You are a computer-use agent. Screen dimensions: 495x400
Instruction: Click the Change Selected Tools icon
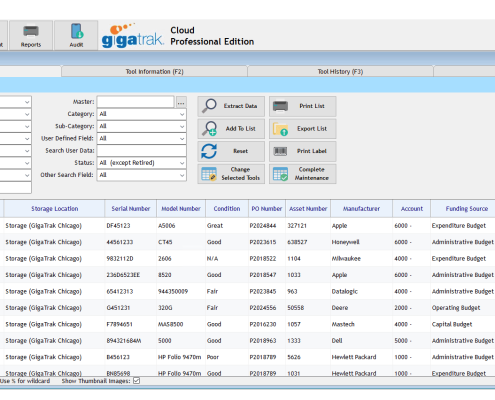click(209, 174)
